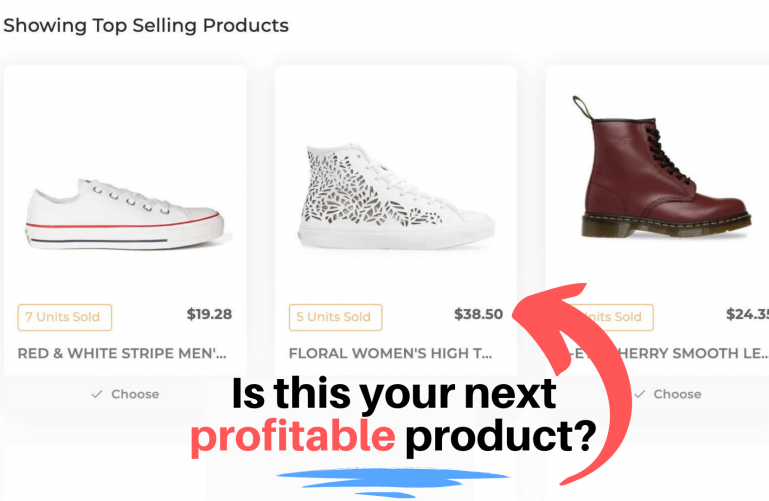This screenshot has width=769, height=501.
Task: Open the white low-top sneaker image
Action: tap(126, 215)
